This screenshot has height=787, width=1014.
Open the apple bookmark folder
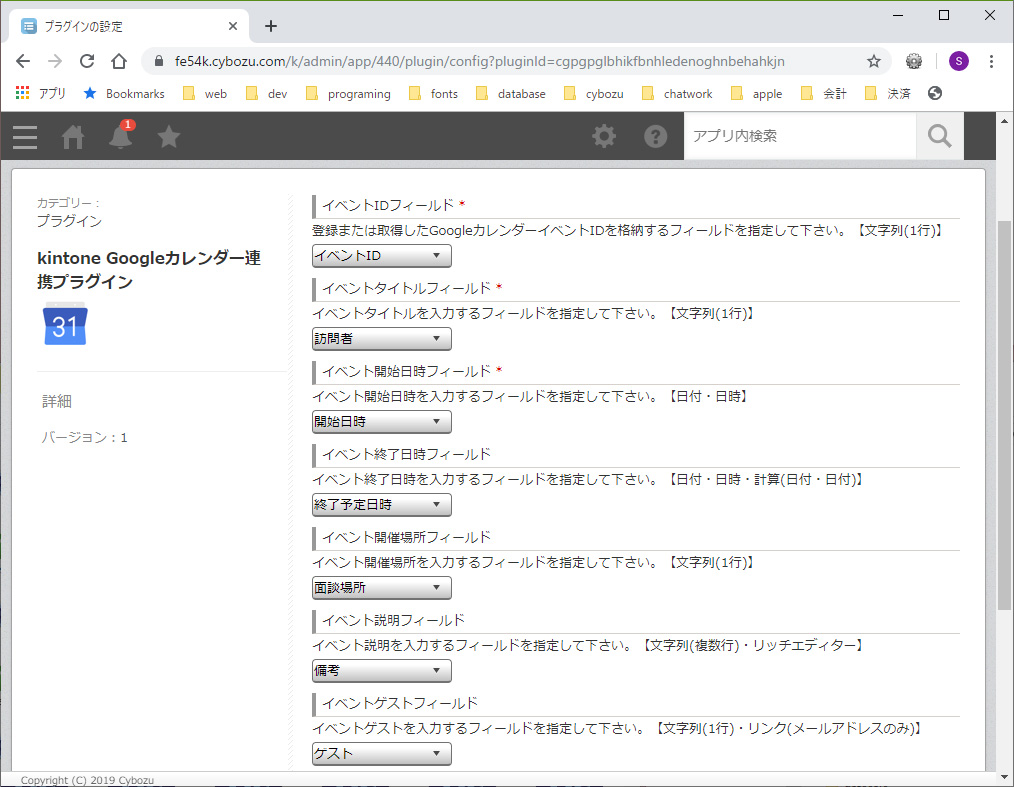click(x=757, y=93)
